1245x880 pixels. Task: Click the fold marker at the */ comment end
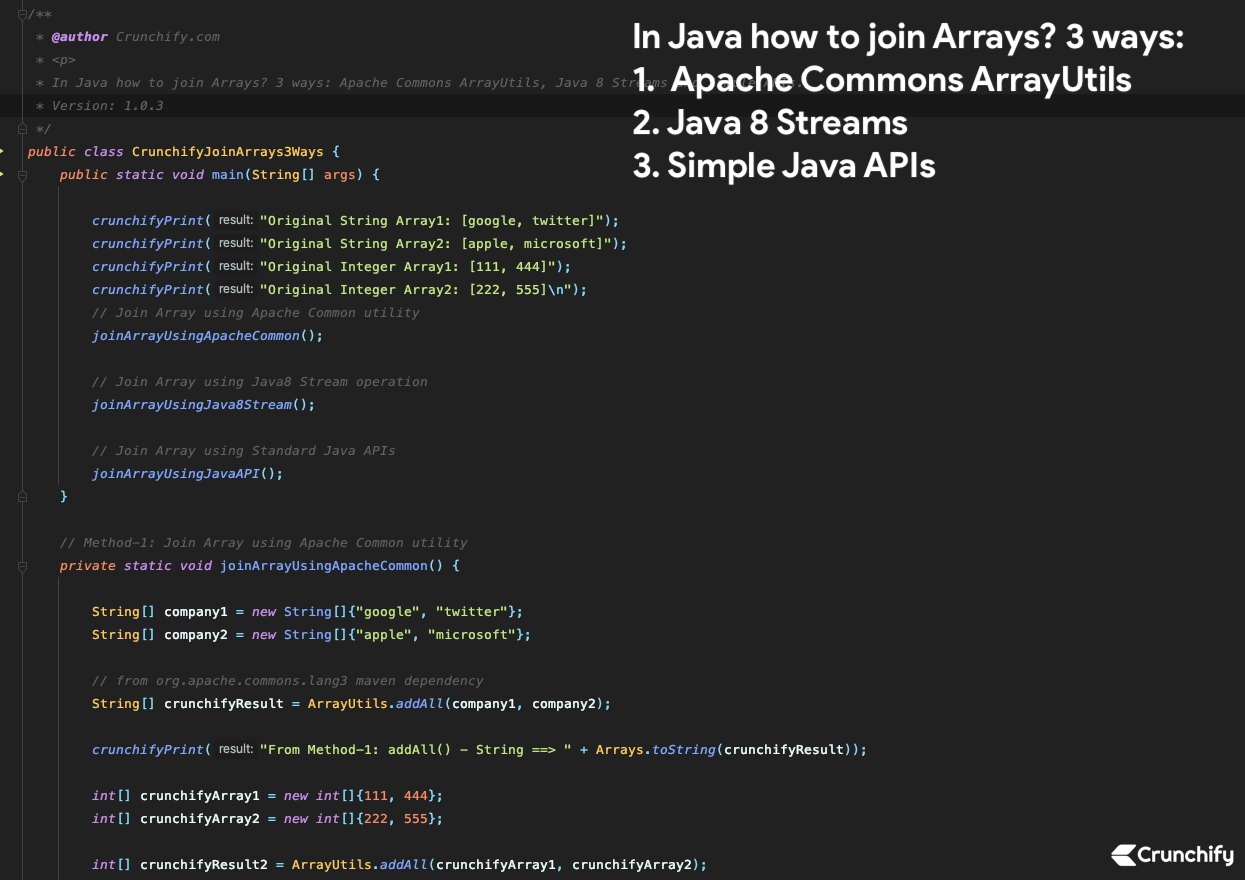(x=22, y=128)
